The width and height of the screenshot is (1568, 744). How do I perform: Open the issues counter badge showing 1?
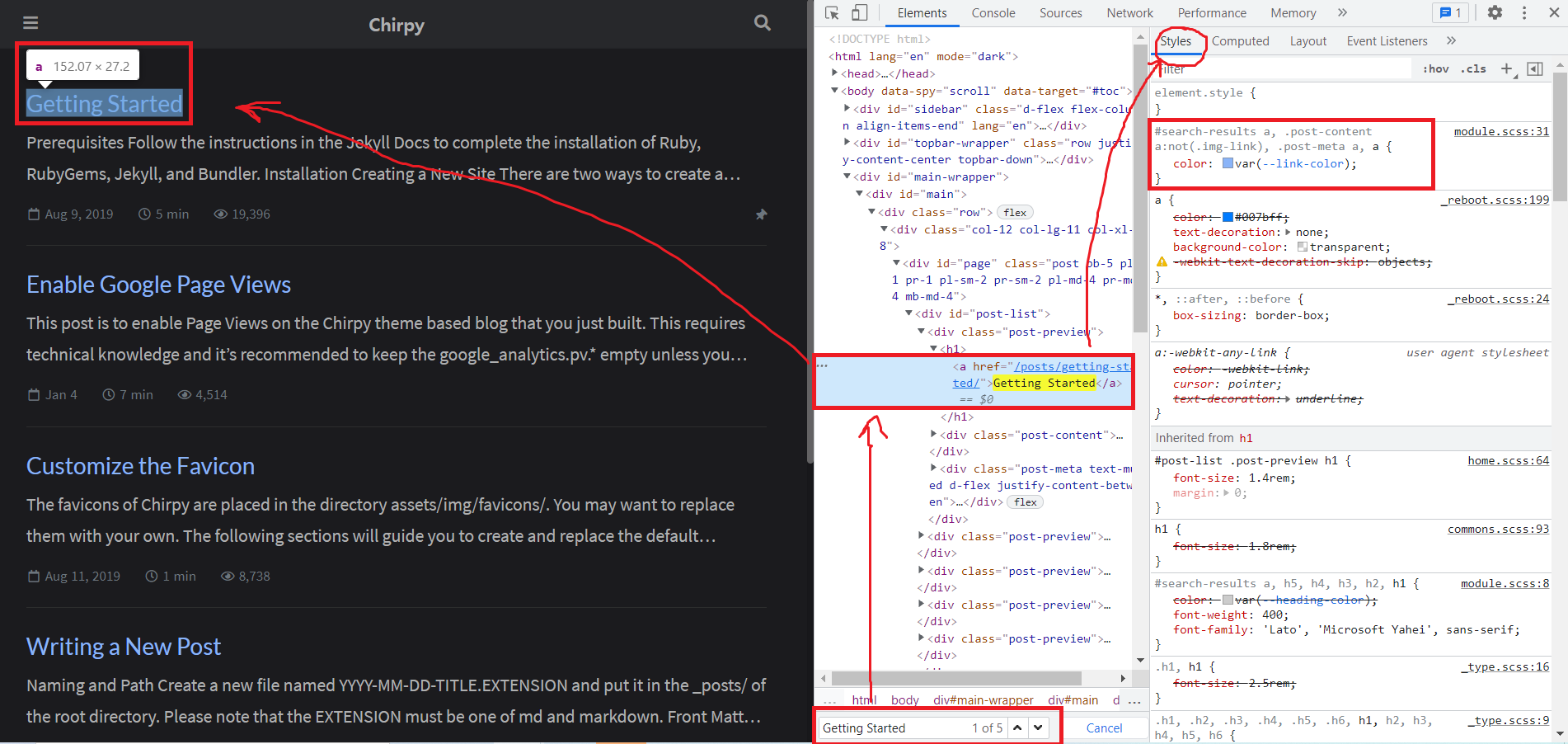coord(1451,12)
